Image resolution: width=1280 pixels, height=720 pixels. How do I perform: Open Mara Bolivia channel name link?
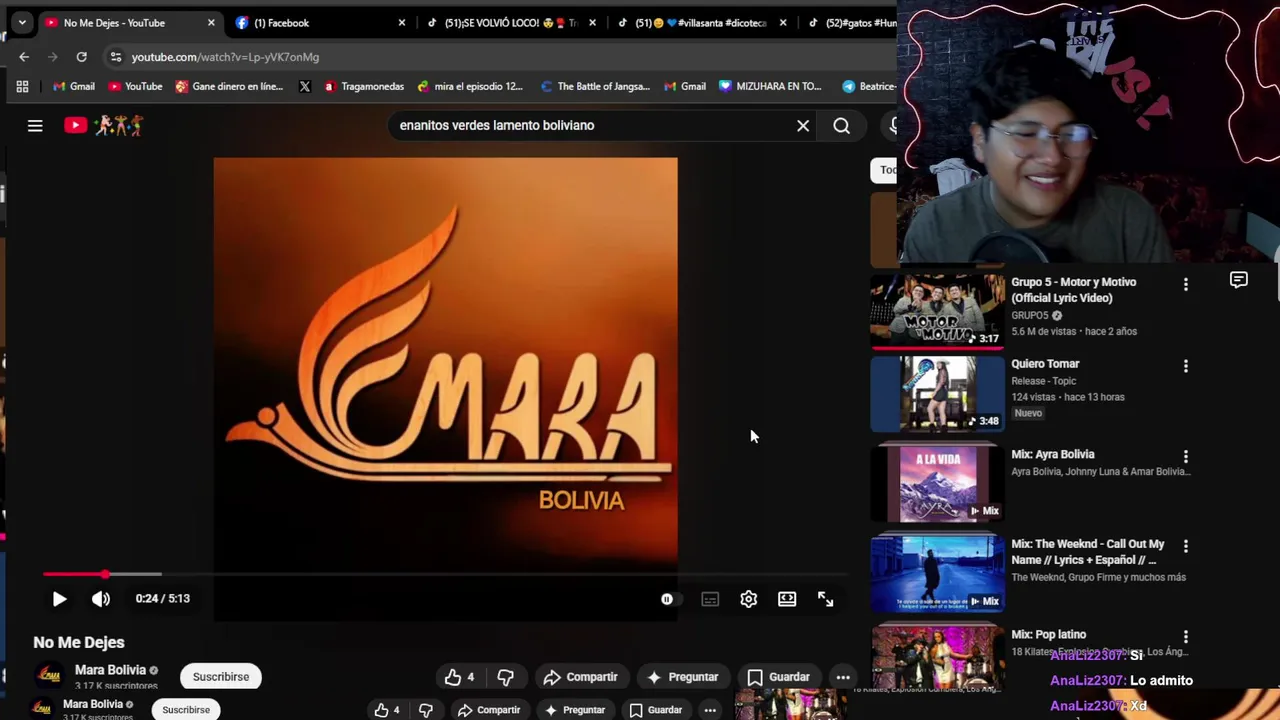(x=110, y=670)
